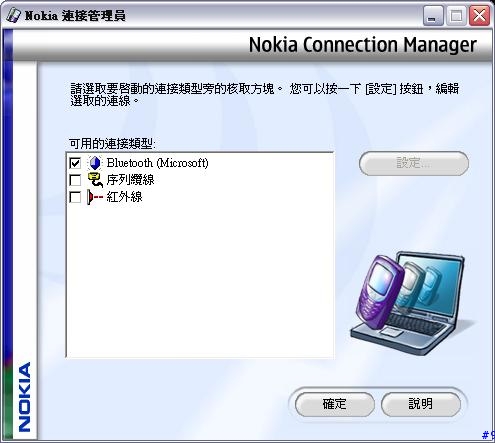Open help with the 說明 button
495x443 pixels.
coord(421,404)
